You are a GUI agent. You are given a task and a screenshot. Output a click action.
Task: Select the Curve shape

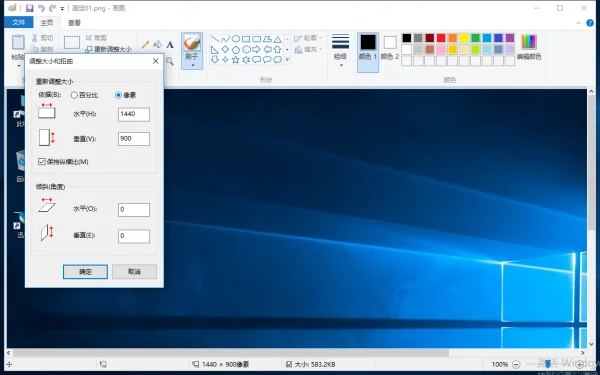click(x=225, y=39)
